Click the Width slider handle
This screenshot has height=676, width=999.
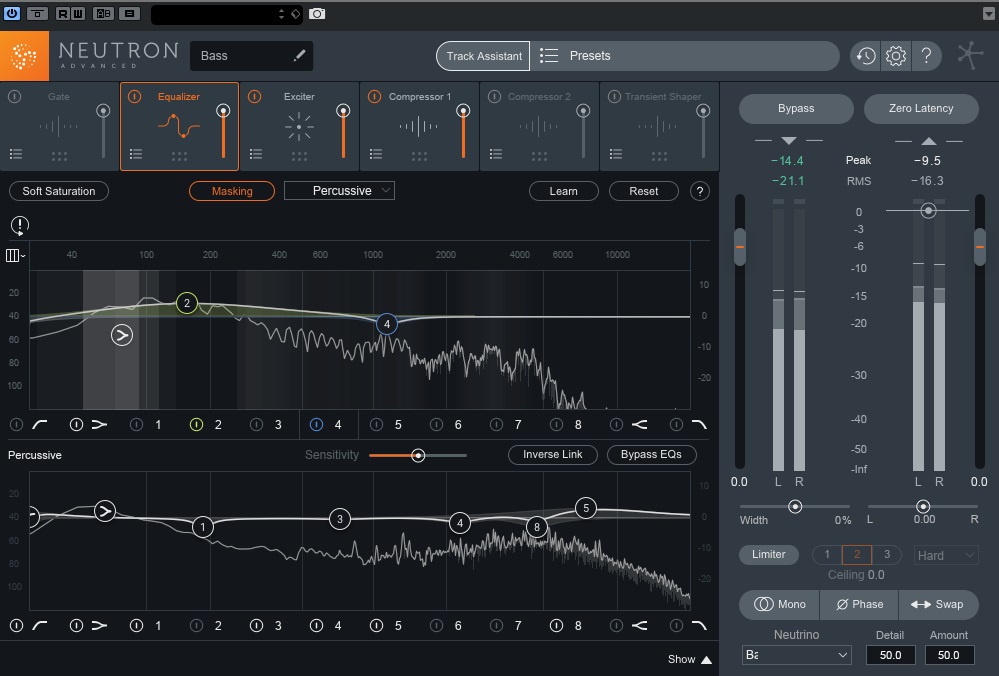coord(795,507)
